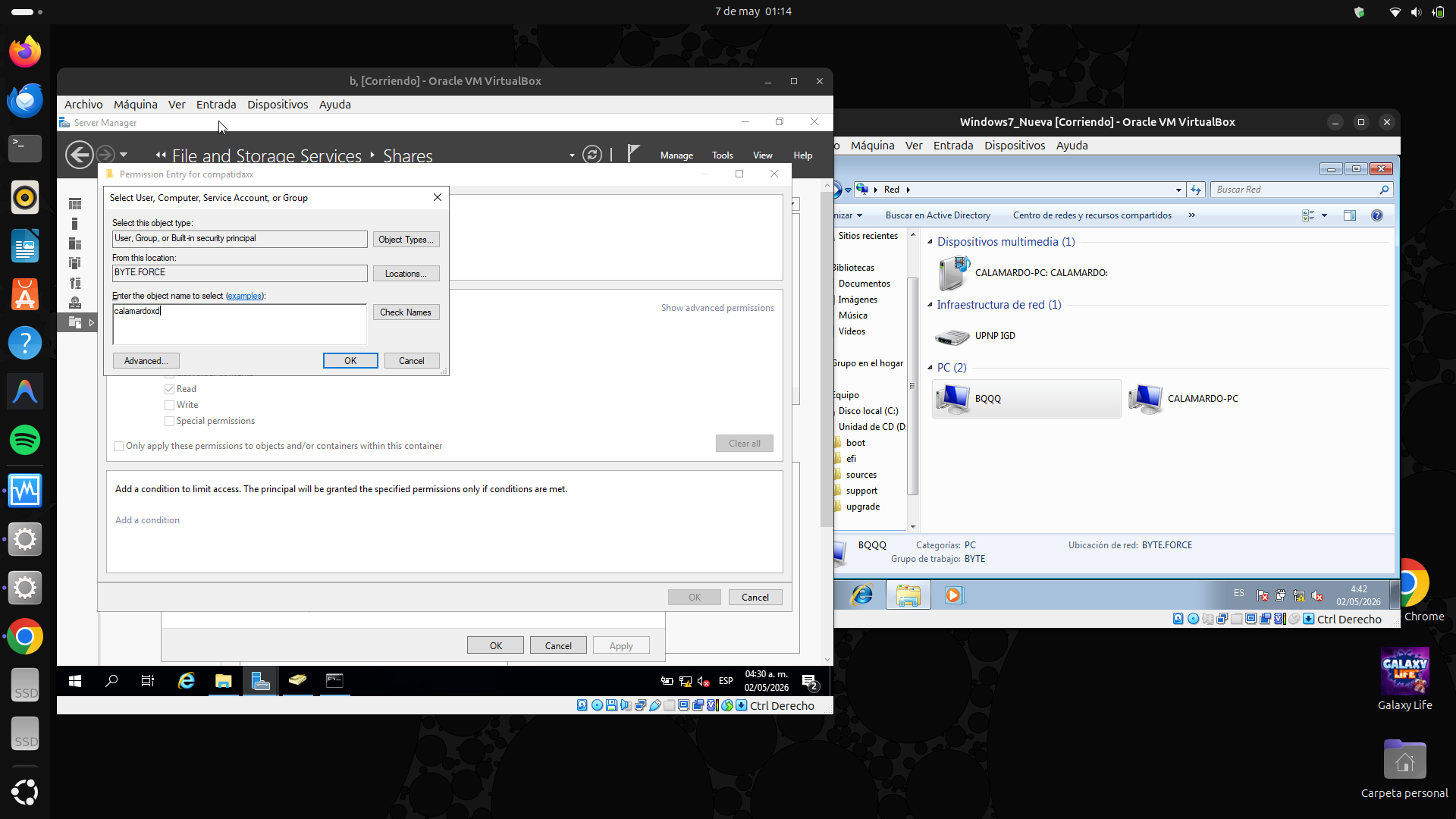Open the examples link
Image resolution: width=1456 pixels, height=819 pixels.
pyautogui.click(x=244, y=296)
